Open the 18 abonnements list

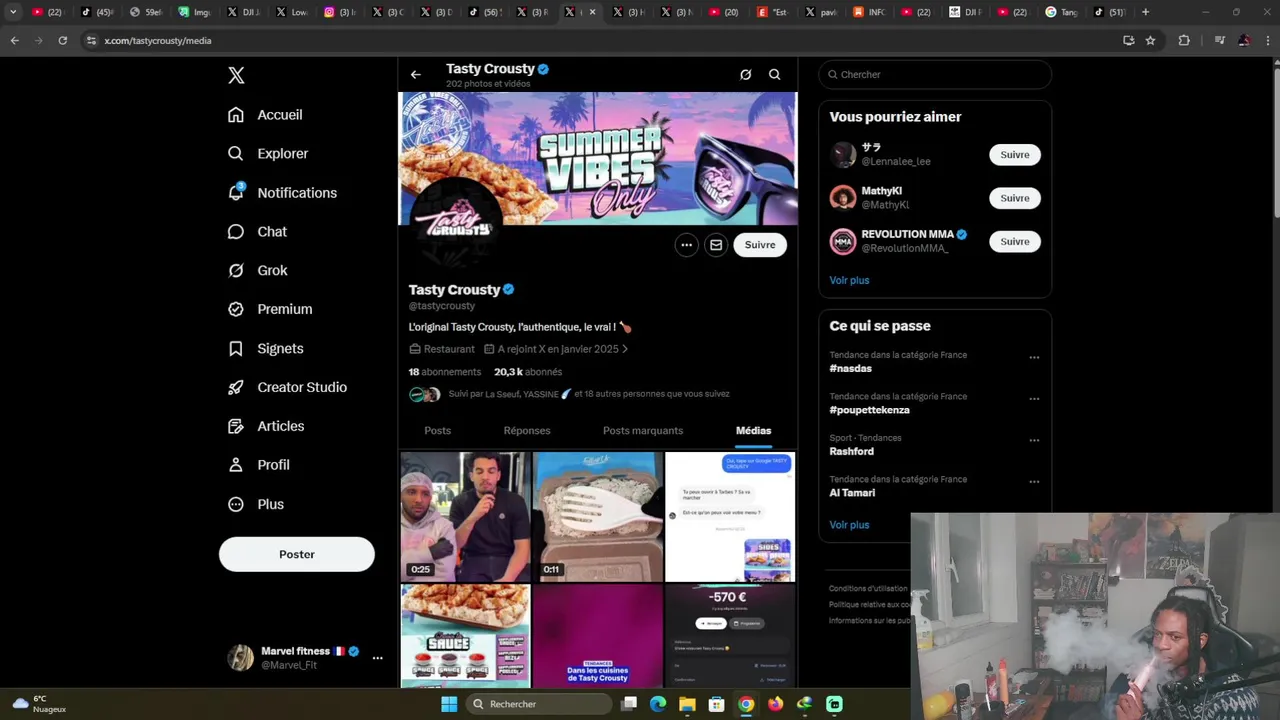click(x=445, y=372)
